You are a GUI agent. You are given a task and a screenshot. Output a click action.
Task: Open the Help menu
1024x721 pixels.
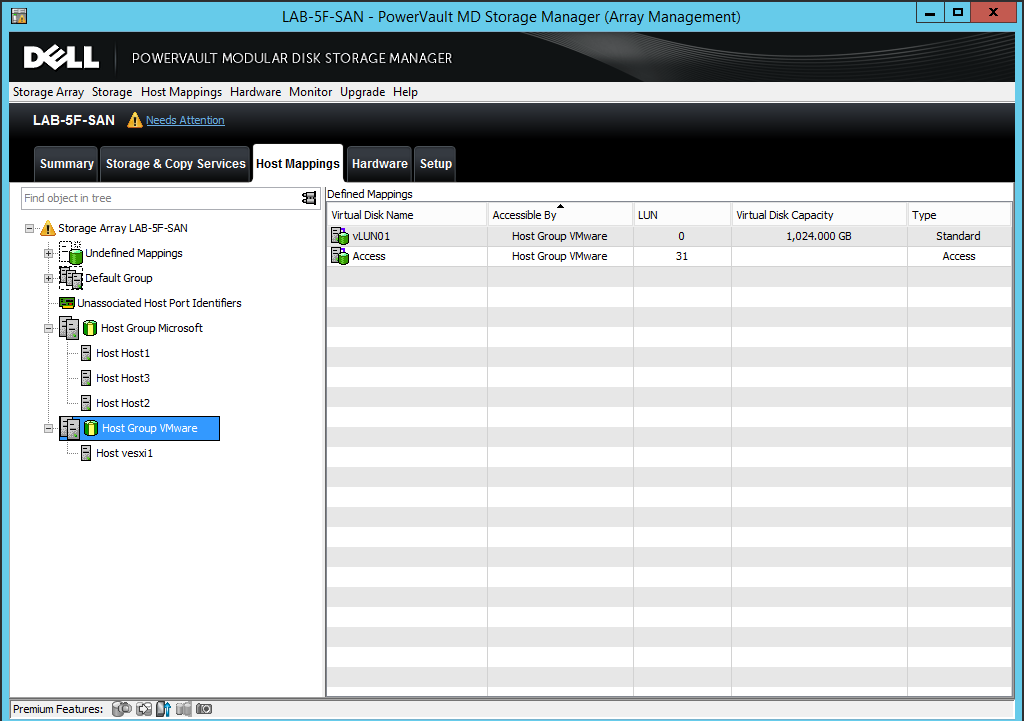405,92
